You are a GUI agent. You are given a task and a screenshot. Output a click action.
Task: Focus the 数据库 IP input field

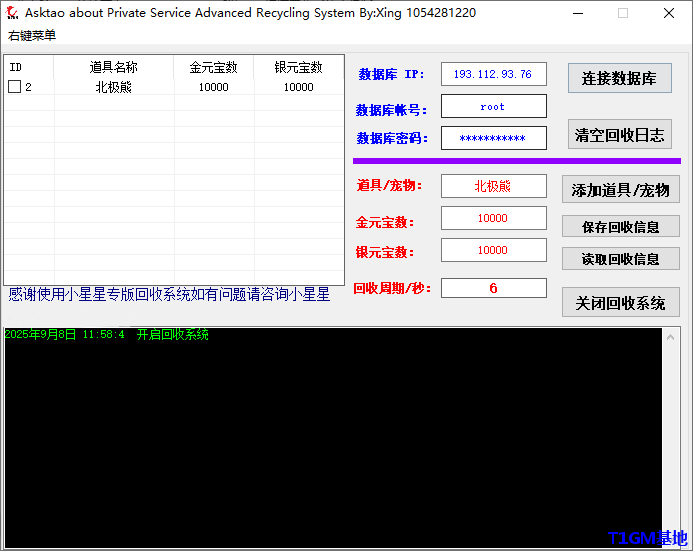pyautogui.click(x=494, y=74)
